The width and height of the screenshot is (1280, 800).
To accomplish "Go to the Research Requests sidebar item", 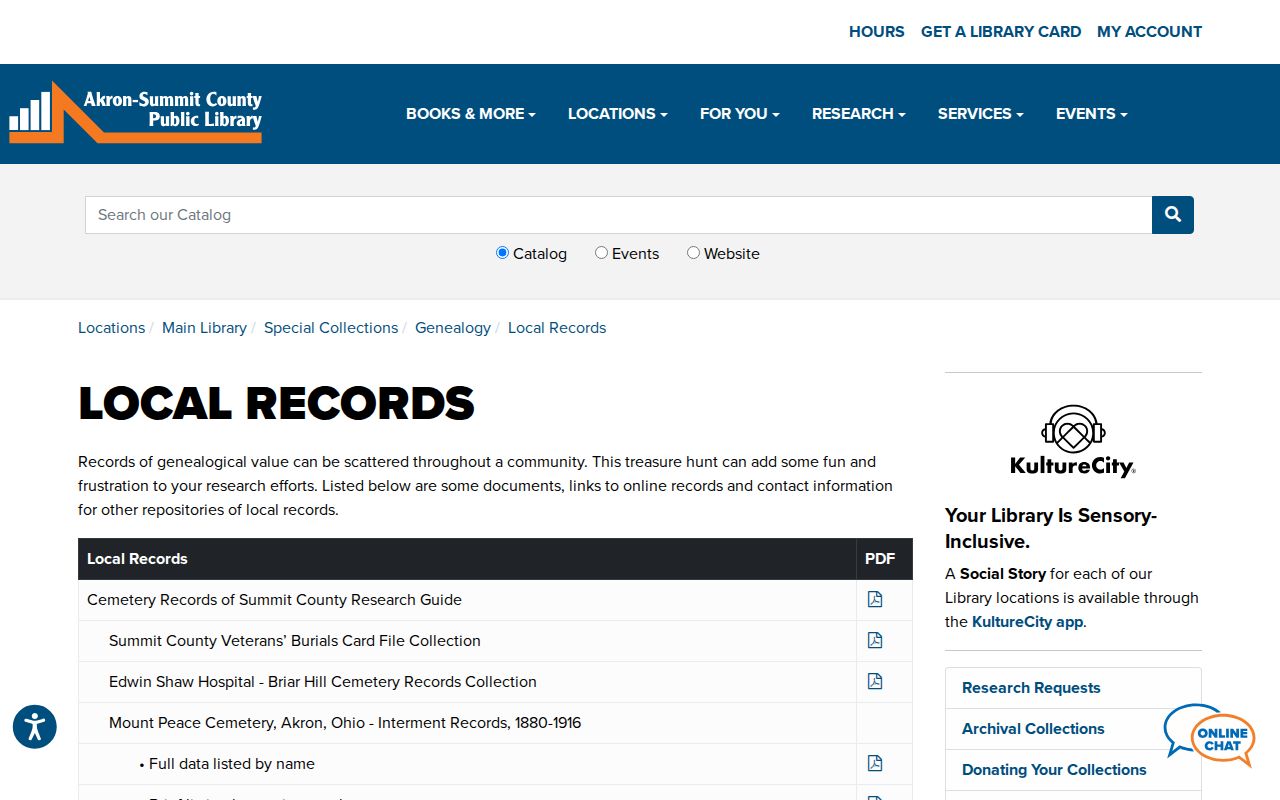I will (x=1073, y=688).
